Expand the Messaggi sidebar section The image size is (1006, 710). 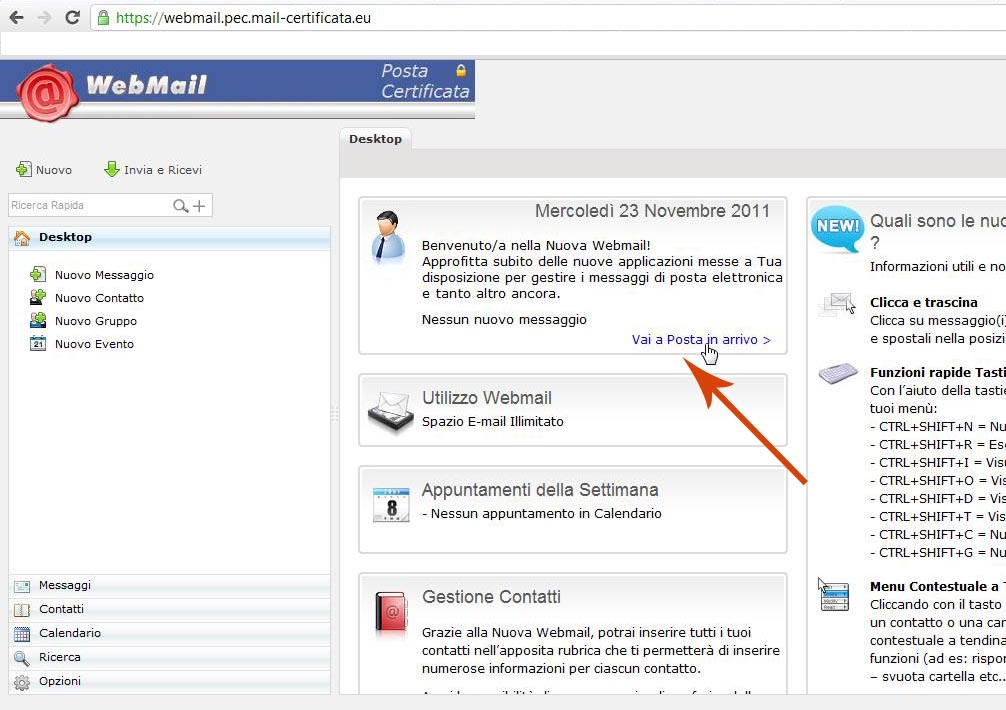[65, 586]
